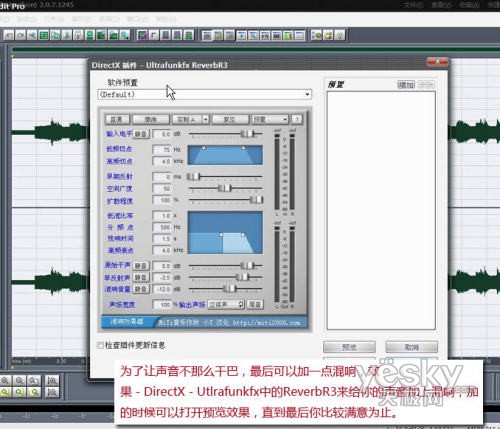
Task: Open the 预置 presets dropdown in plugin
Action: pyautogui.click(x=270, y=119)
